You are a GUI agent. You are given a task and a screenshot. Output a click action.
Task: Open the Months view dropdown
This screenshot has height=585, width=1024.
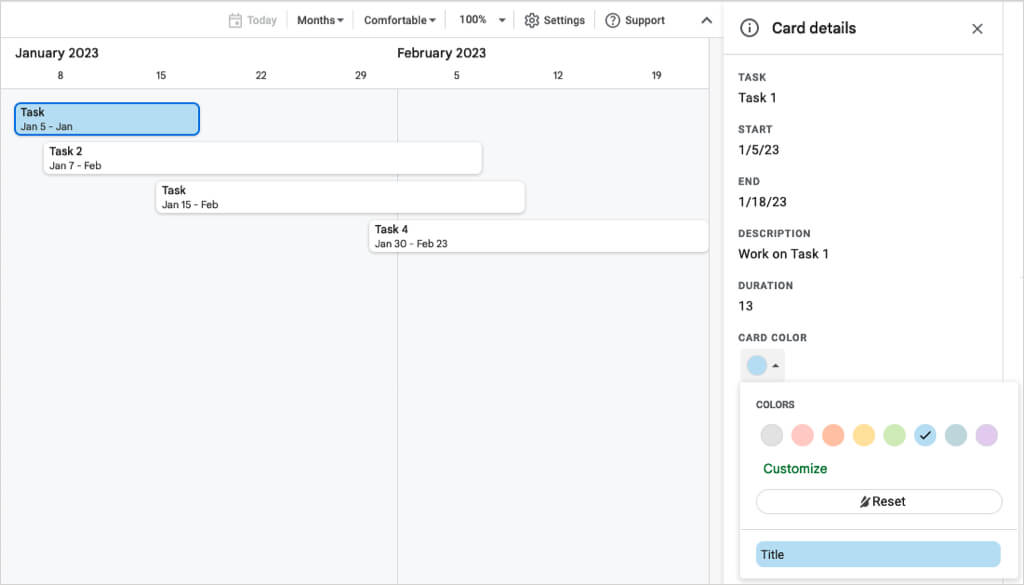click(x=320, y=20)
